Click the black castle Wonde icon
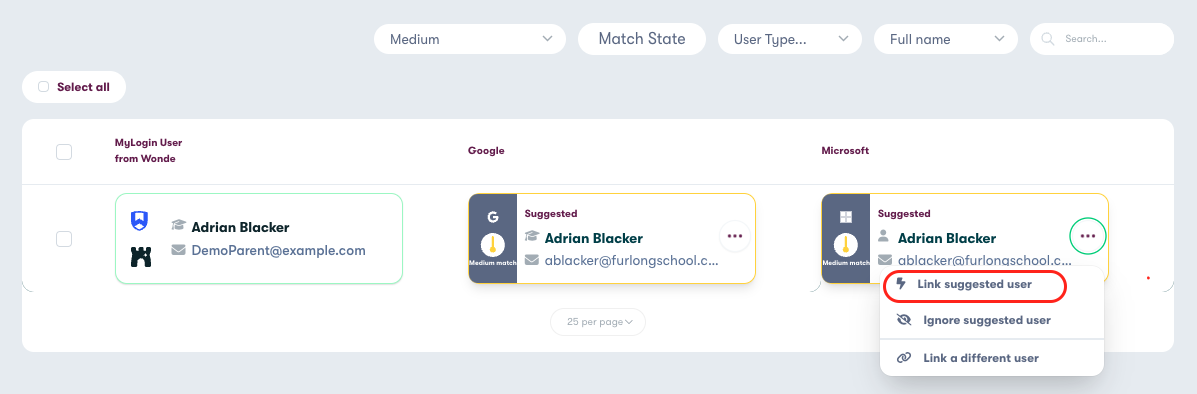The image size is (1197, 394). [140, 257]
